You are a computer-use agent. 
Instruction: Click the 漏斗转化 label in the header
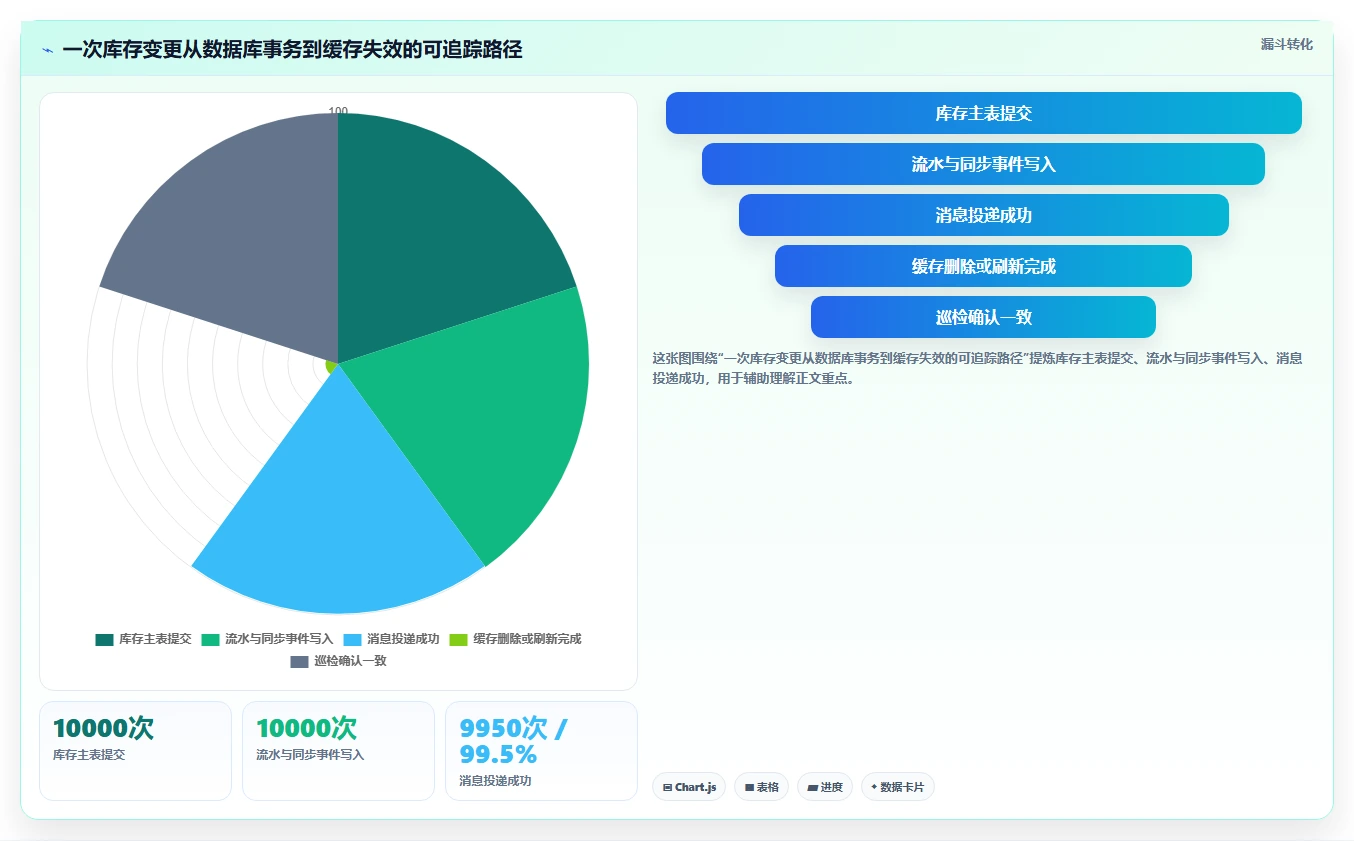1287,44
